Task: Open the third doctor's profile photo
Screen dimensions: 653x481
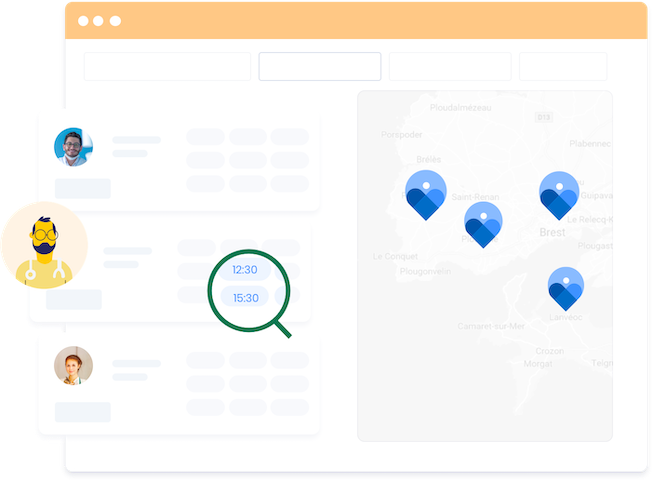Action: [73, 366]
